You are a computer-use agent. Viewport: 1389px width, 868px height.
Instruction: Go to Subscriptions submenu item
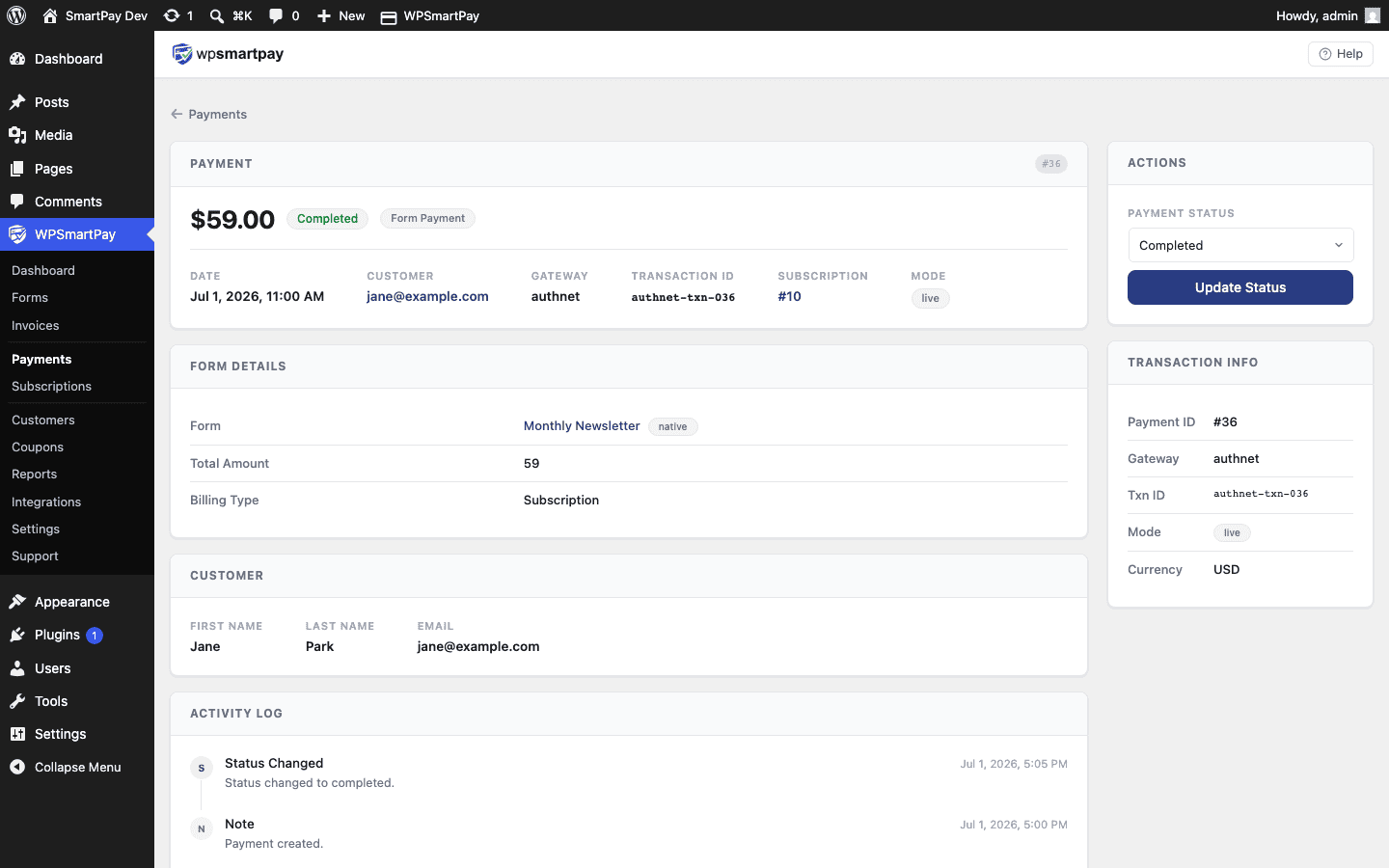[52, 387]
